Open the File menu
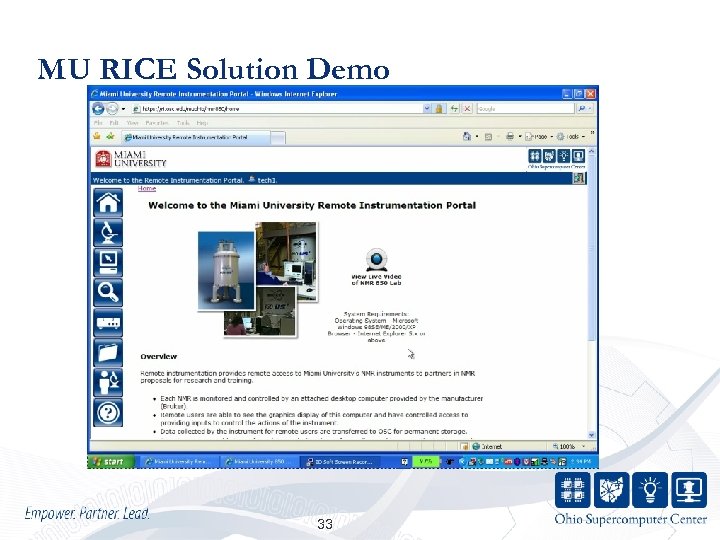 tap(98, 123)
